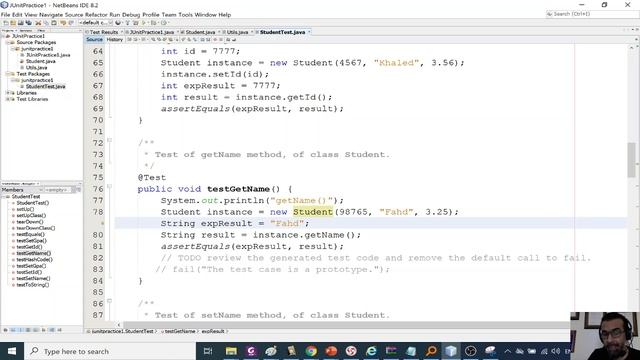Click the Run Project play icon
640x360 pixels.
pyautogui.click(x=144, y=23)
